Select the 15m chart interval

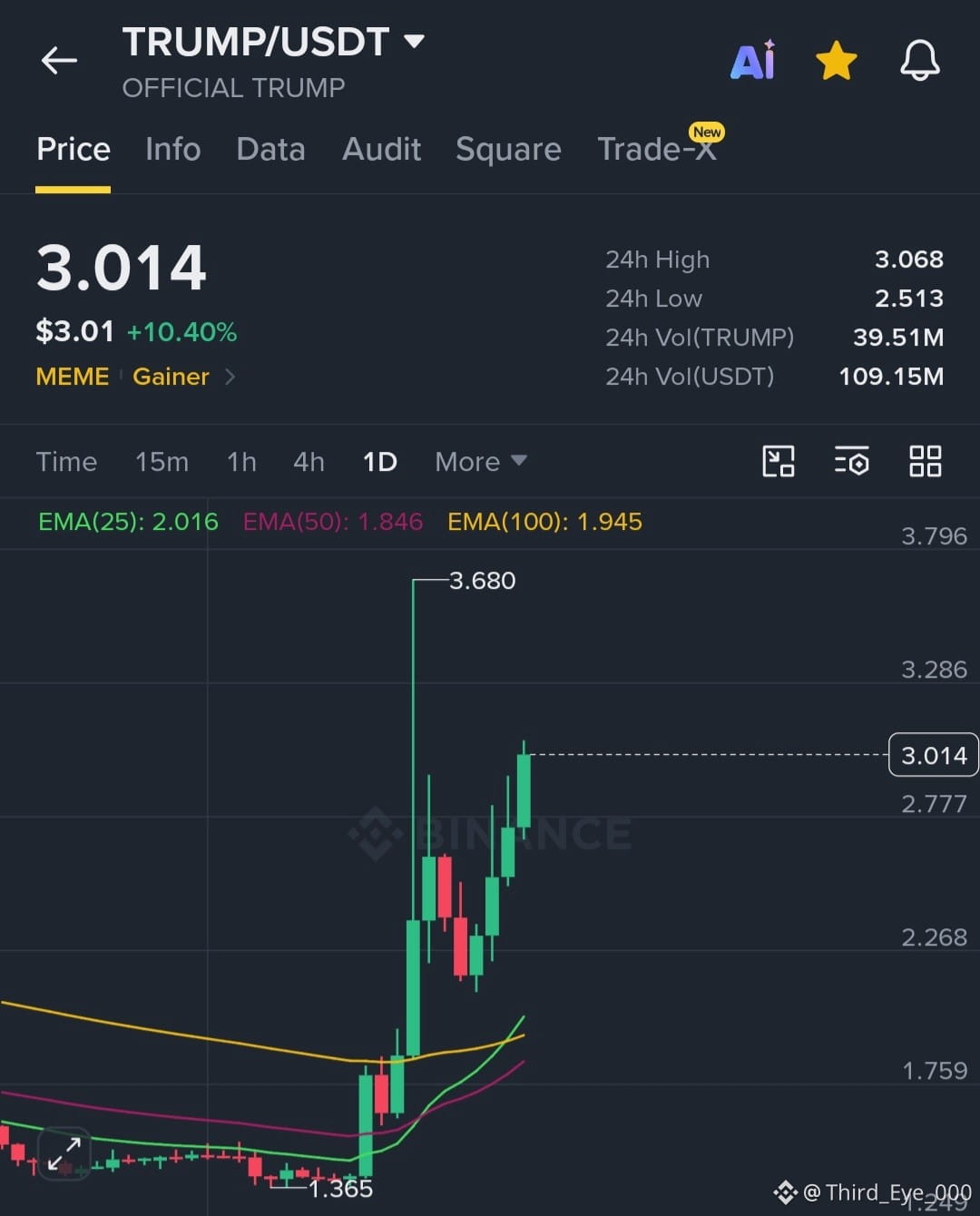(x=162, y=462)
